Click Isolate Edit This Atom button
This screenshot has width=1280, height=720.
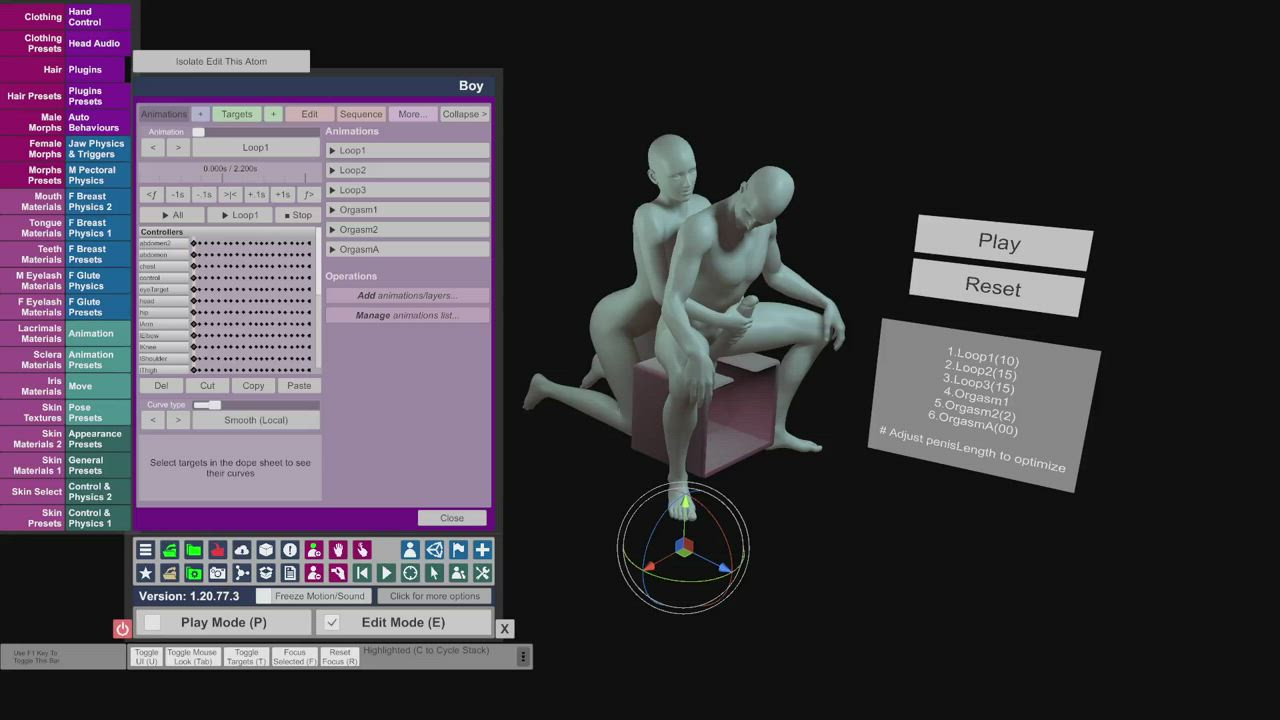tap(221, 61)
